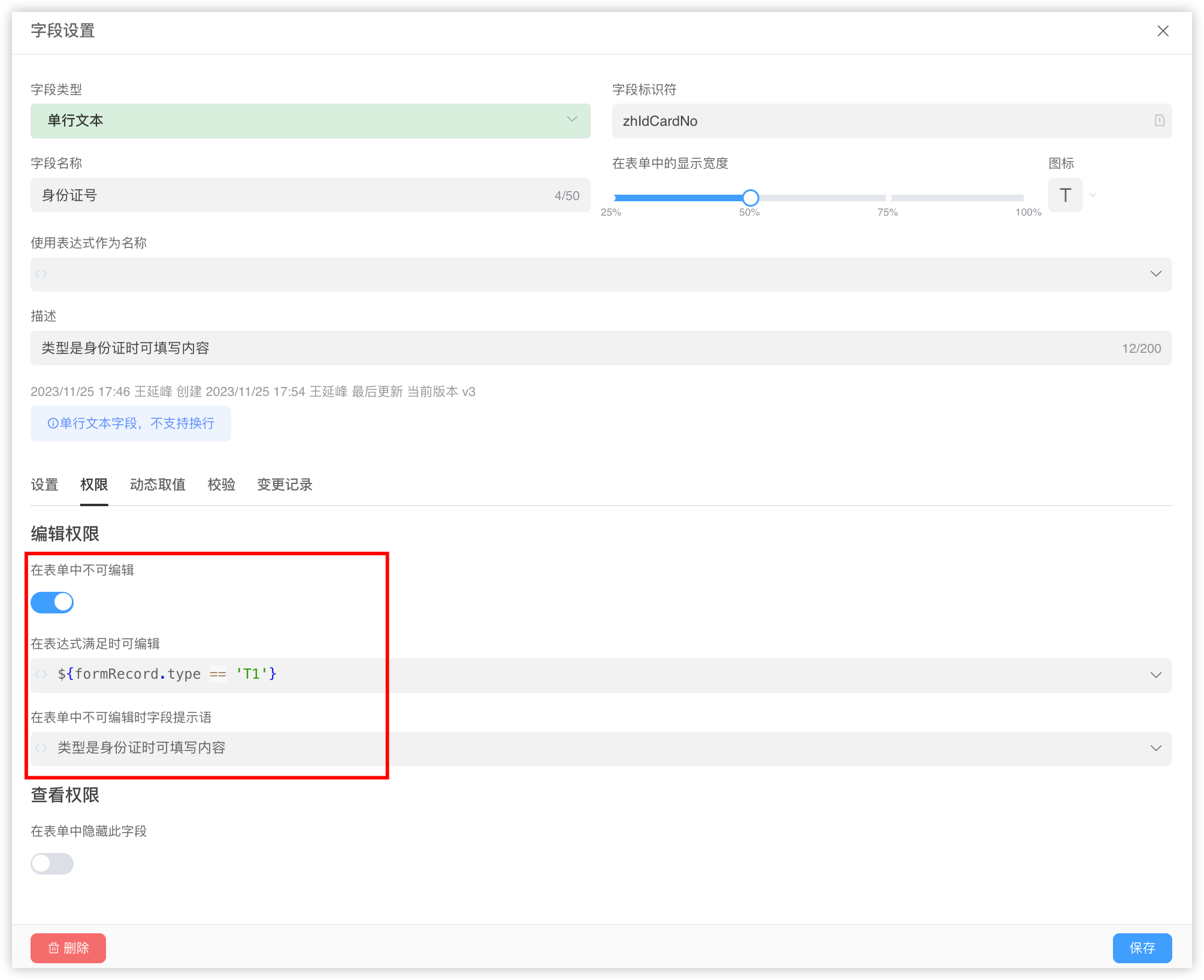This screenshot has width=1204, height=980.
Task: Click trash icon on delete button
Action: pyautogui.click(x=54, y=948)
